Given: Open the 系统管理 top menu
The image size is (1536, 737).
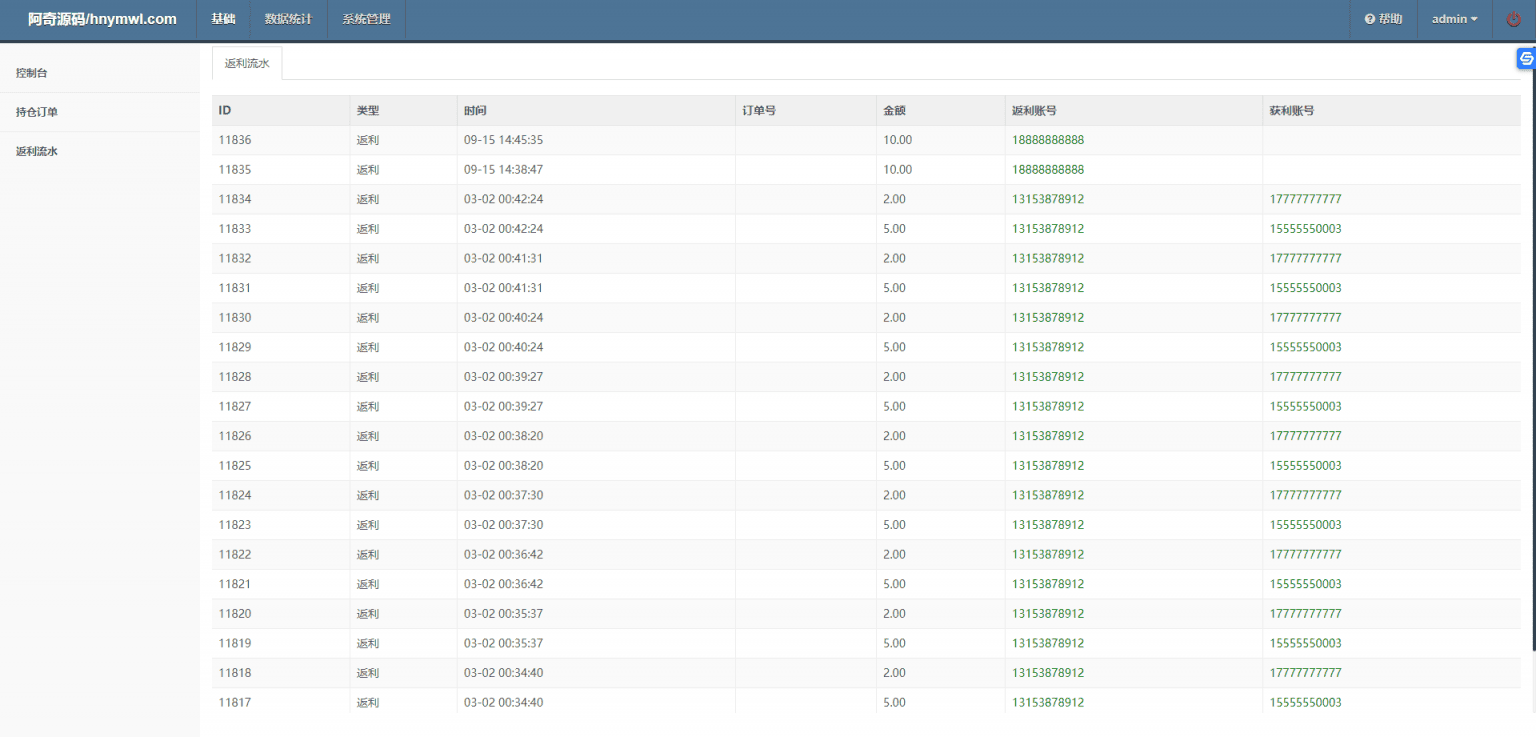Looking at the screenshot, I should coord(366,19).
